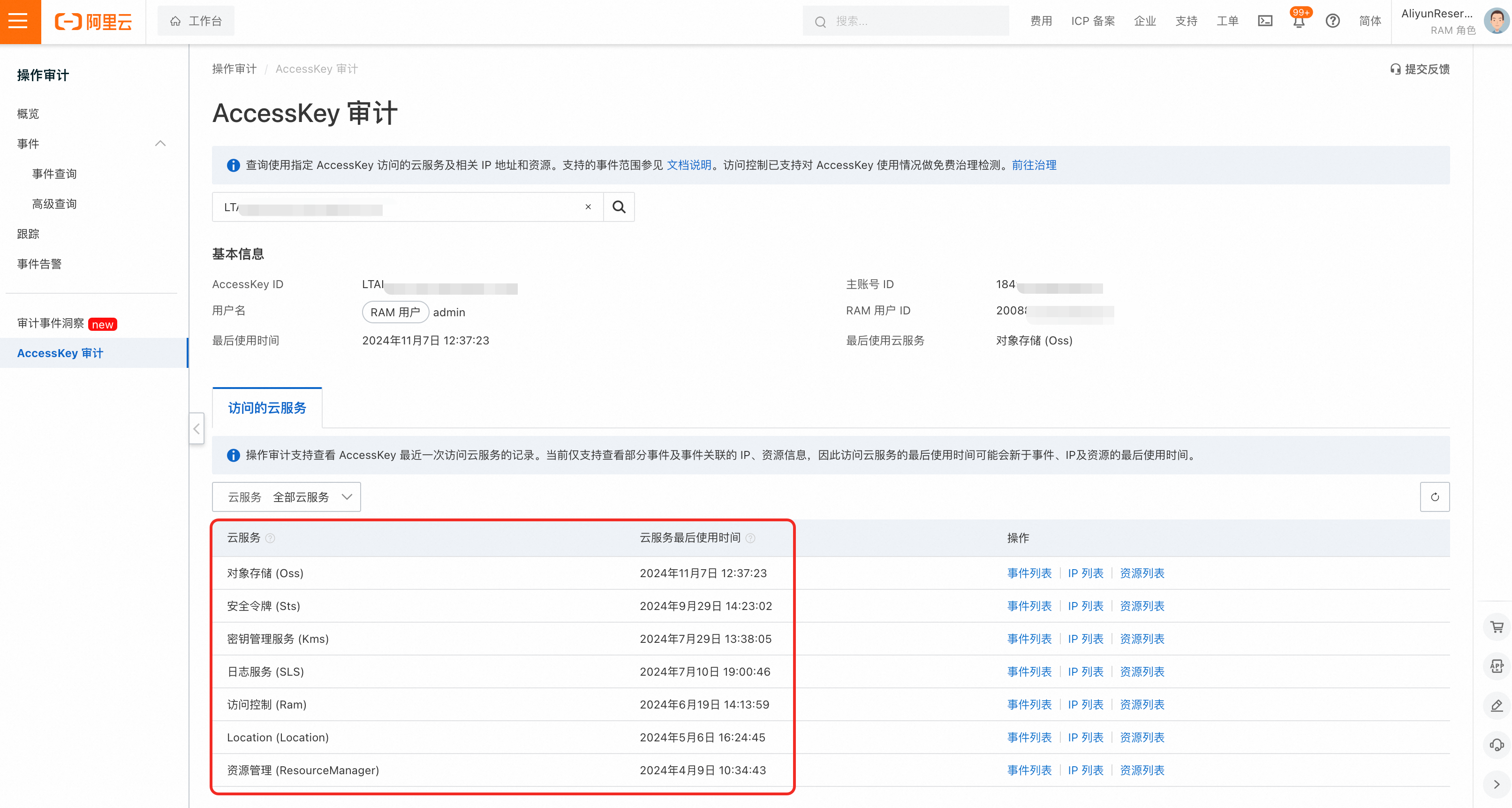Open 资源列表 for 对象存储 (Oss)
Screen dimensions: 1512x808
point(1142,573)
